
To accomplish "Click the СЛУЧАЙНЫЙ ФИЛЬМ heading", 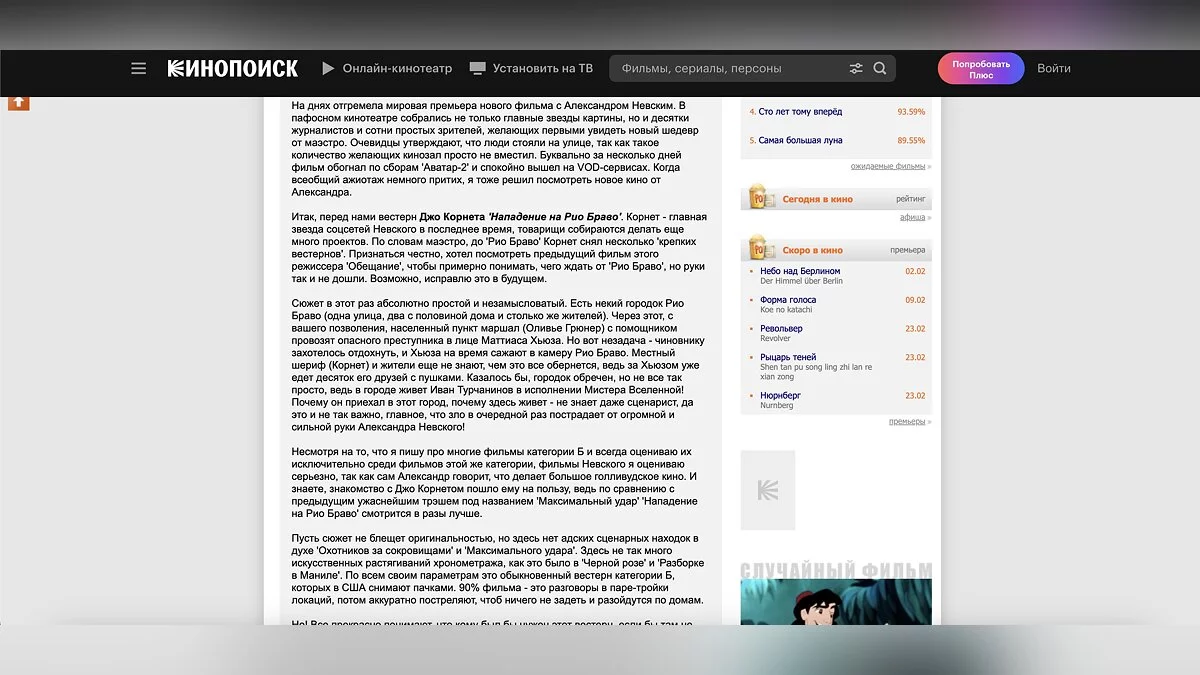I will pos(836,571).
